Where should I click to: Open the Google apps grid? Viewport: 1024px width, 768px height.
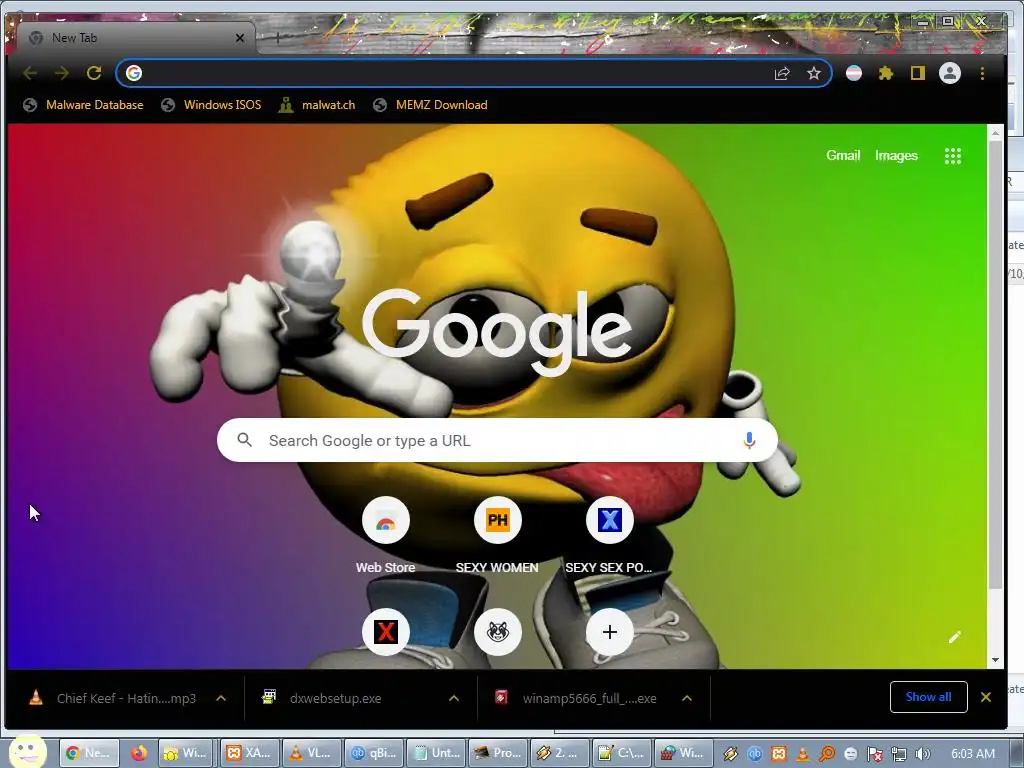coord(952,155)
